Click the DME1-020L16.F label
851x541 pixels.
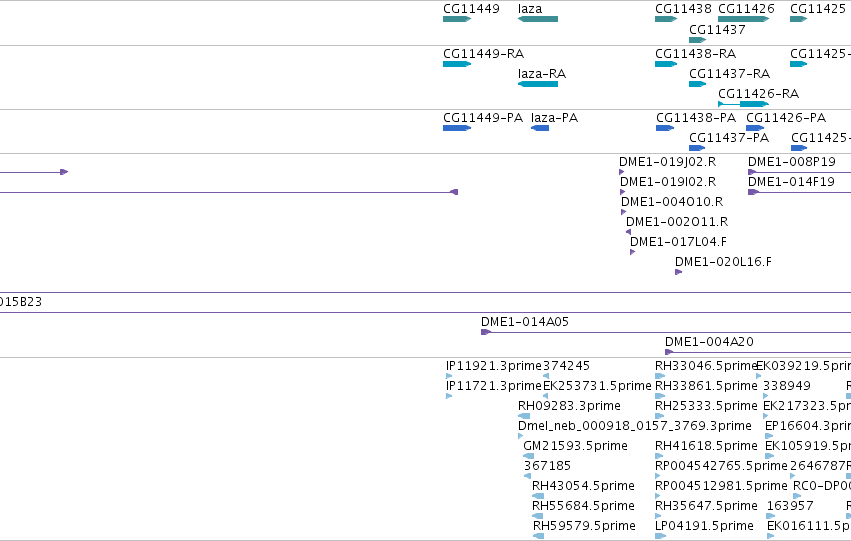click(x=723, y=262)
